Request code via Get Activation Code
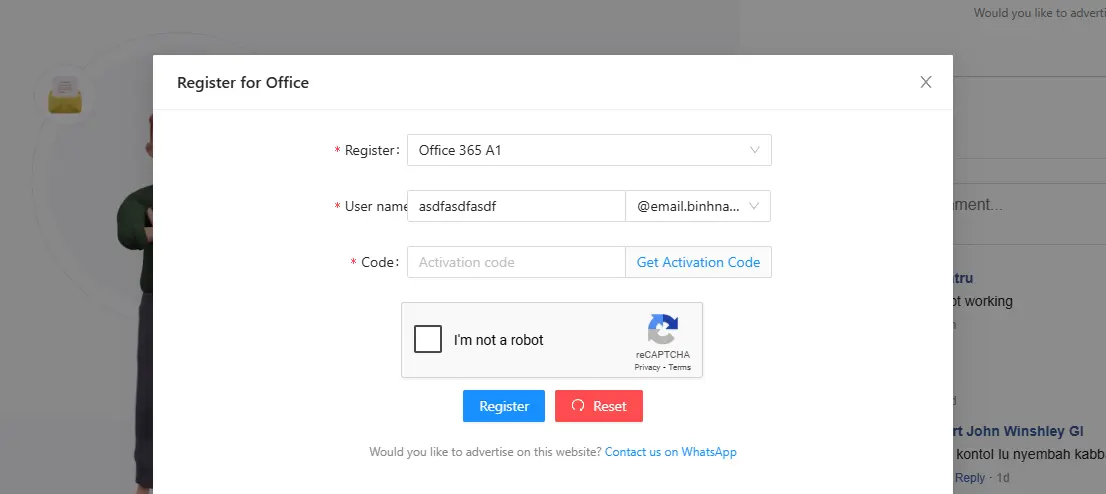Screen dimensions: 1106x494 tap(698, 262)
